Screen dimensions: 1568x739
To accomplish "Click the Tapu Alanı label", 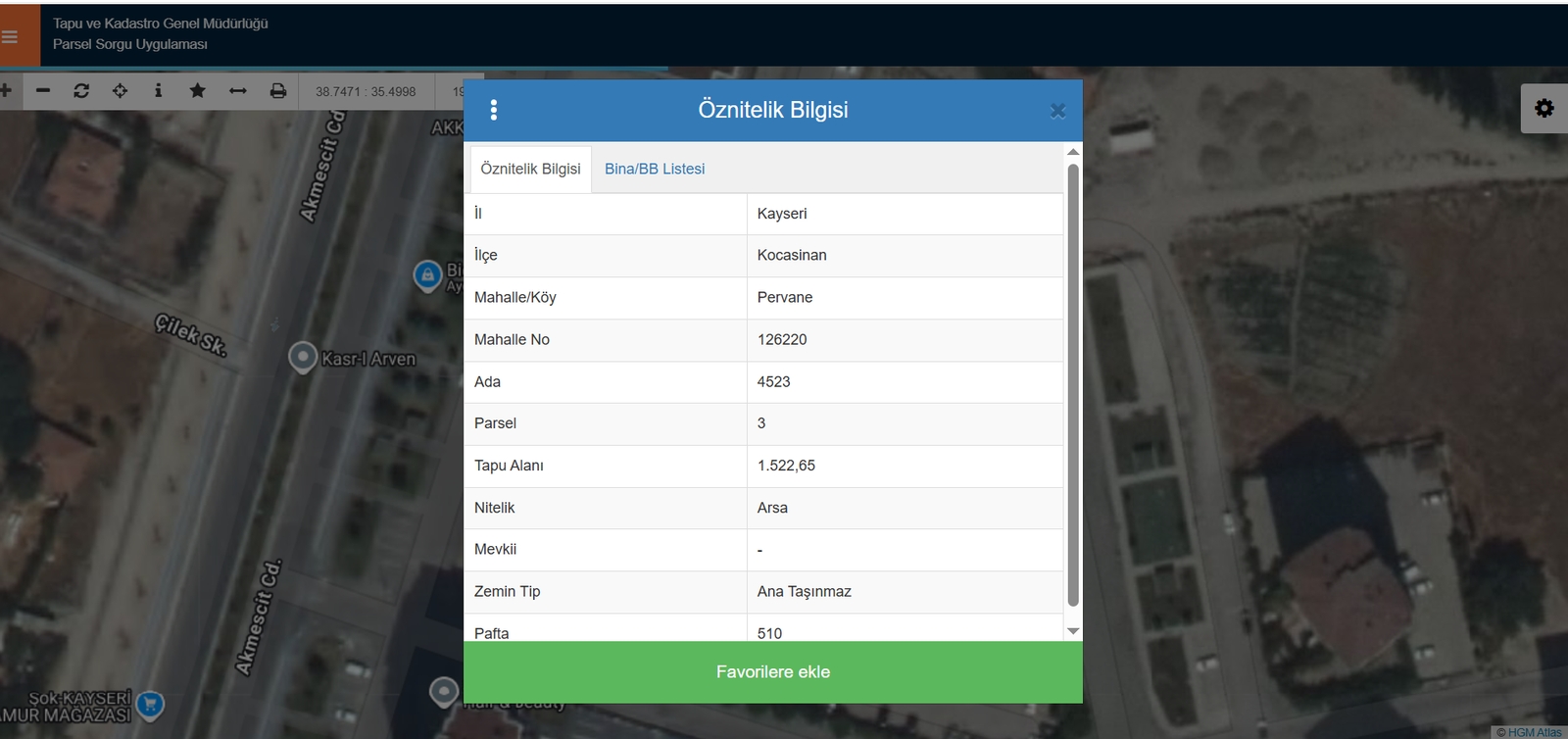I will (509, 466).
